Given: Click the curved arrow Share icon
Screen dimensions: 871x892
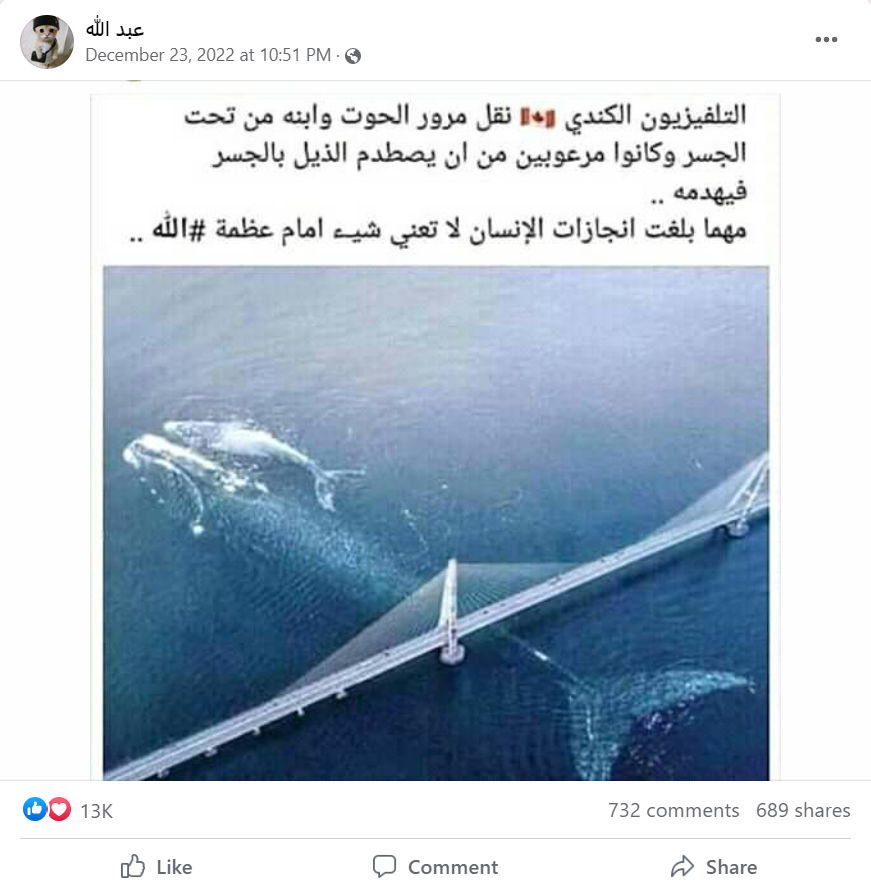Looking at the screenshot, I should 683,866.
